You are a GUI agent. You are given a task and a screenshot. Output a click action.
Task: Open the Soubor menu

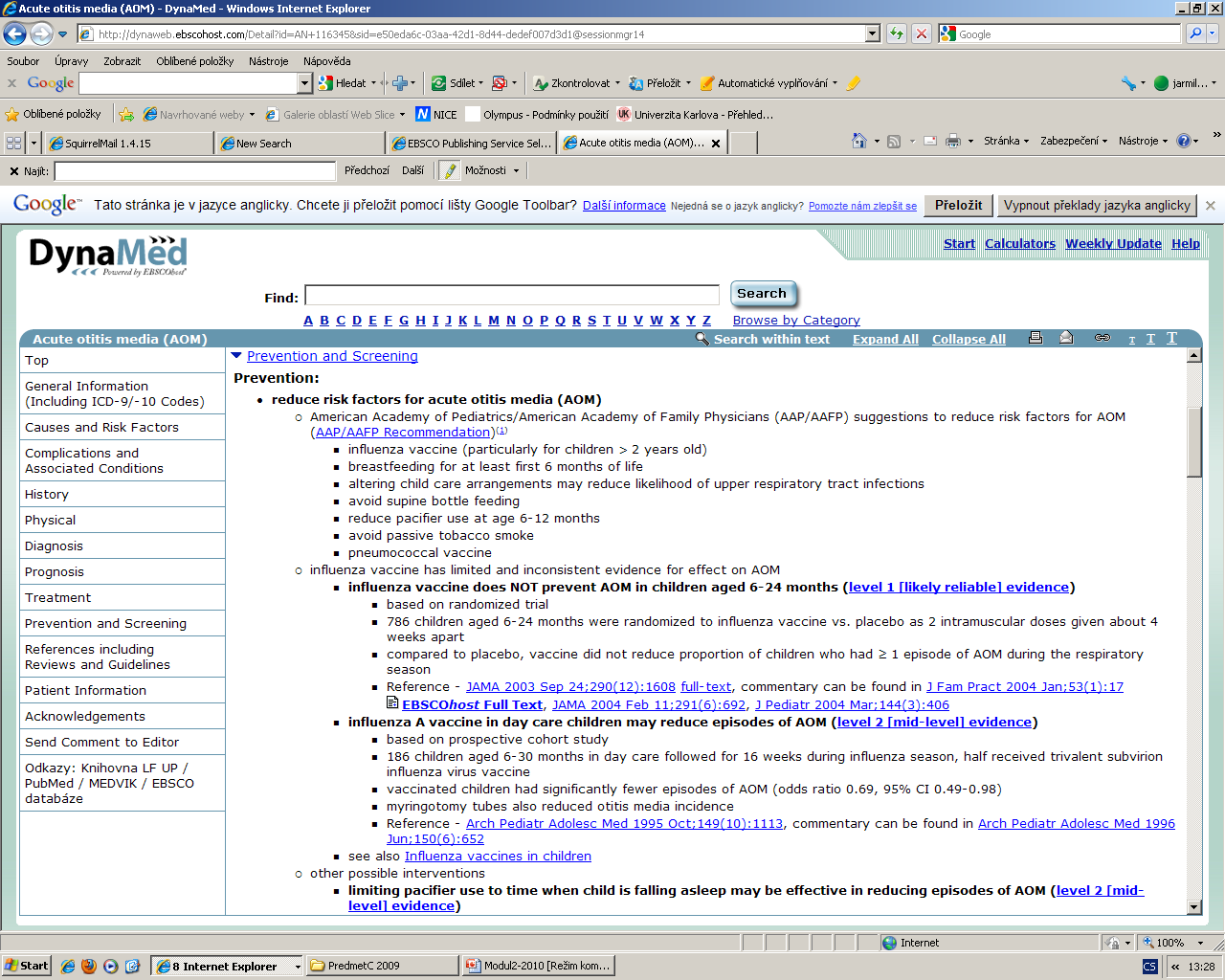click(x=23, y=60)
